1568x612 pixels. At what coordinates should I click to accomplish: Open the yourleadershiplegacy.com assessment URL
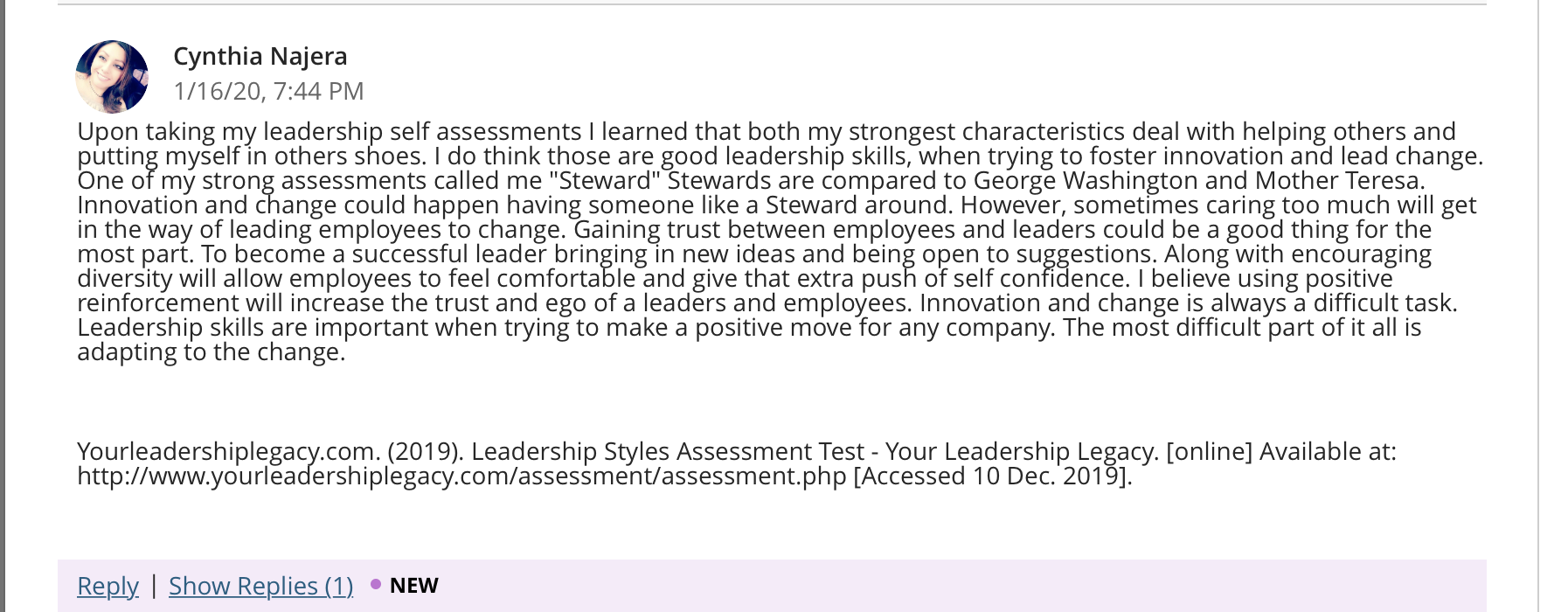(461, 476)
